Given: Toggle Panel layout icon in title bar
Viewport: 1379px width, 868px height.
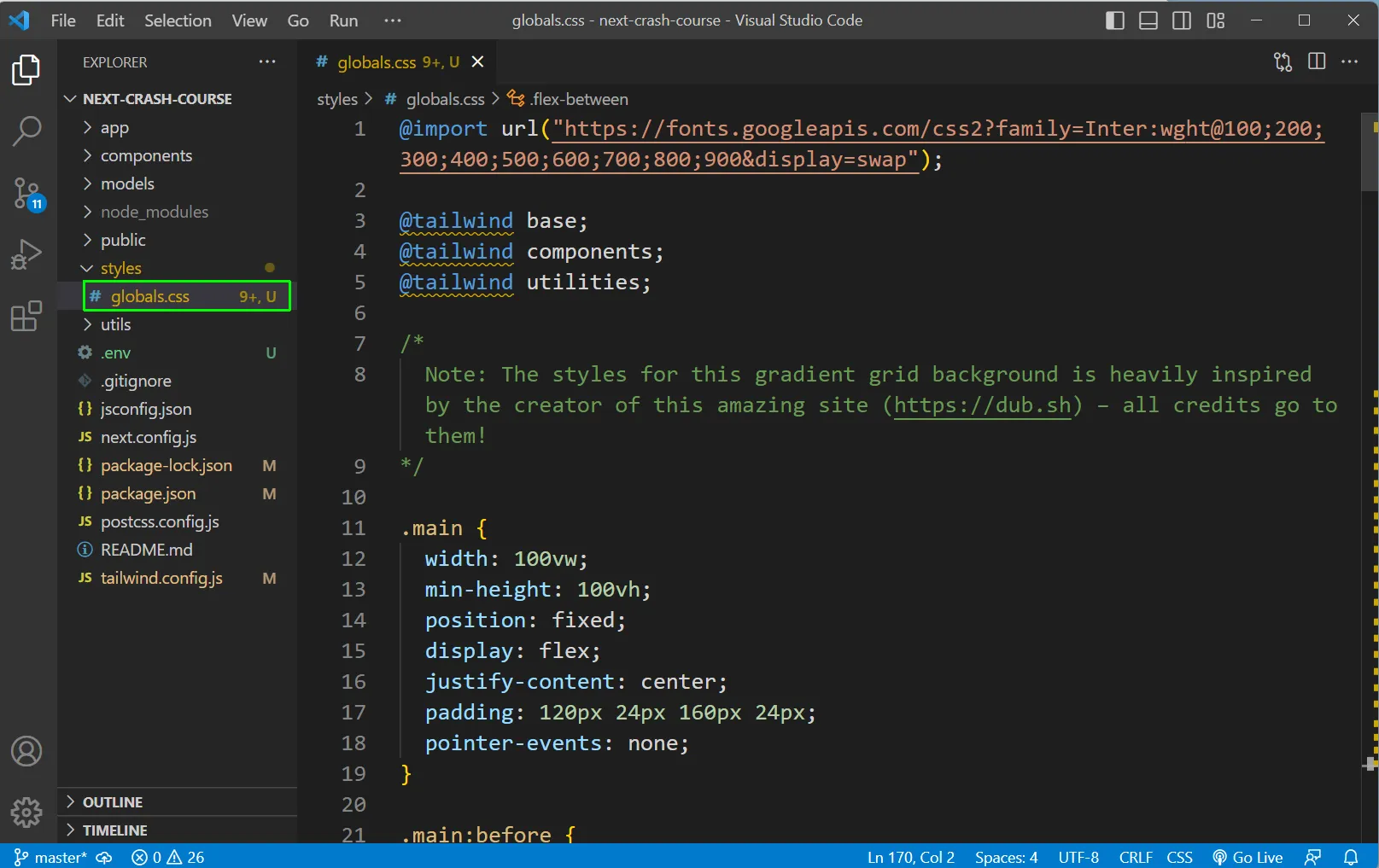Looking at the screenshot, I should [x=1148, y=20].
